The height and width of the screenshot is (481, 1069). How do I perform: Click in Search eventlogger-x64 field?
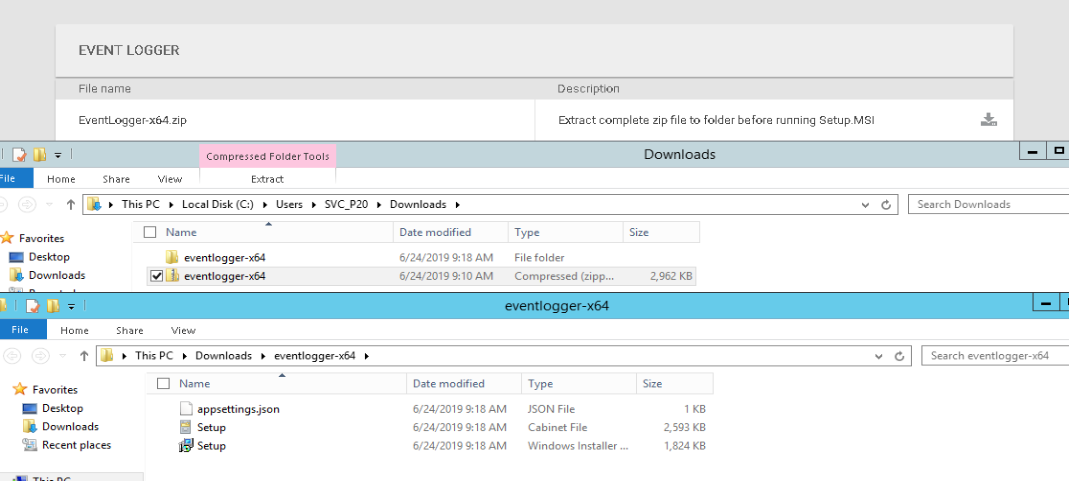pyautogui.click(x=995, y=356)
